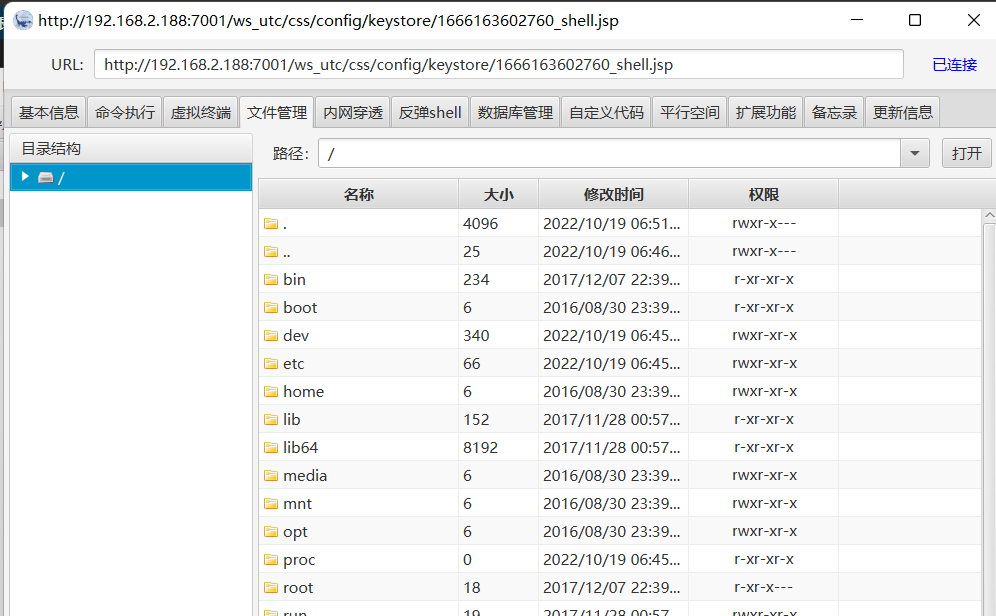
Task: Click the 已连接 status link
Action: point(954,65)
